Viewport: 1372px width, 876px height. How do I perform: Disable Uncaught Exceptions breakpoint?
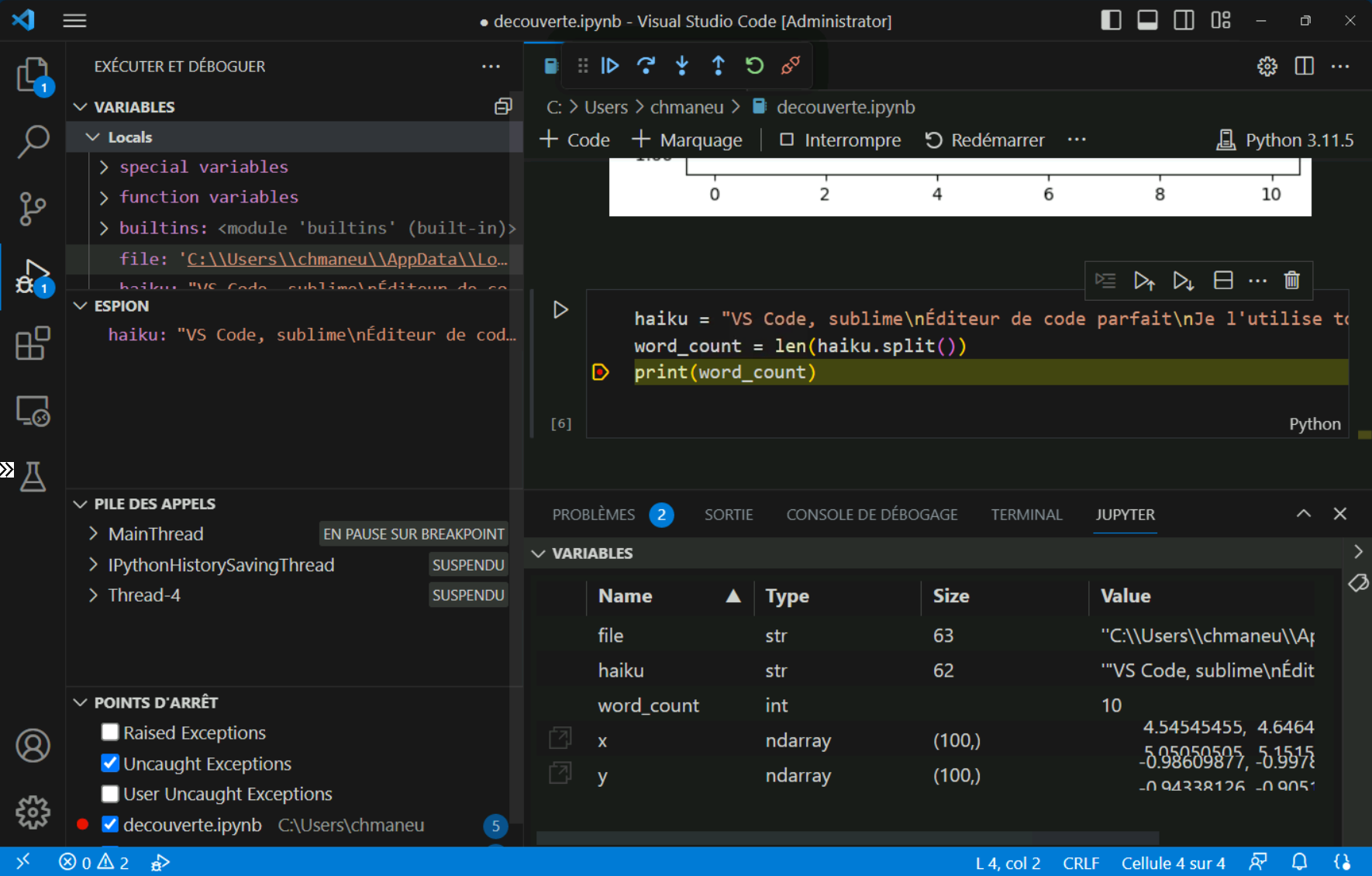tap(110, 764)
